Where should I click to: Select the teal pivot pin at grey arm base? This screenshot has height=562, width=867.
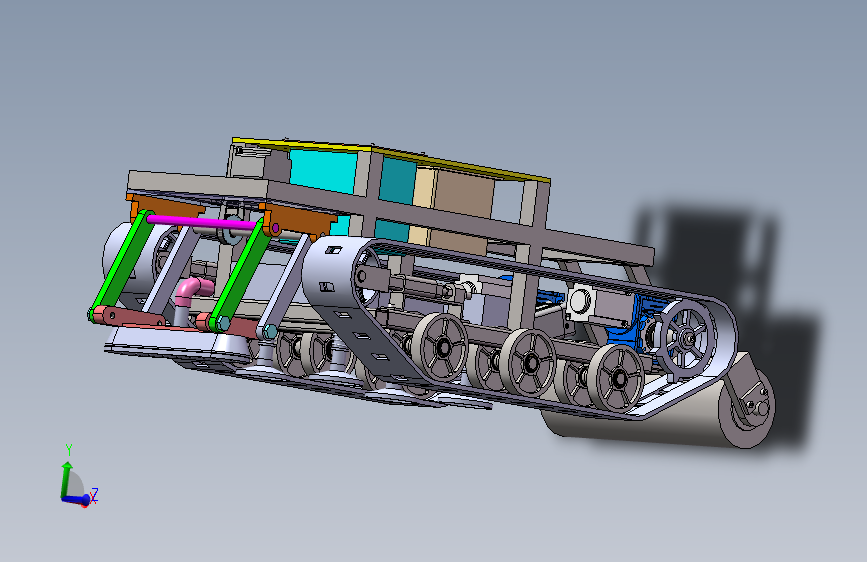[x=270, y=331]
